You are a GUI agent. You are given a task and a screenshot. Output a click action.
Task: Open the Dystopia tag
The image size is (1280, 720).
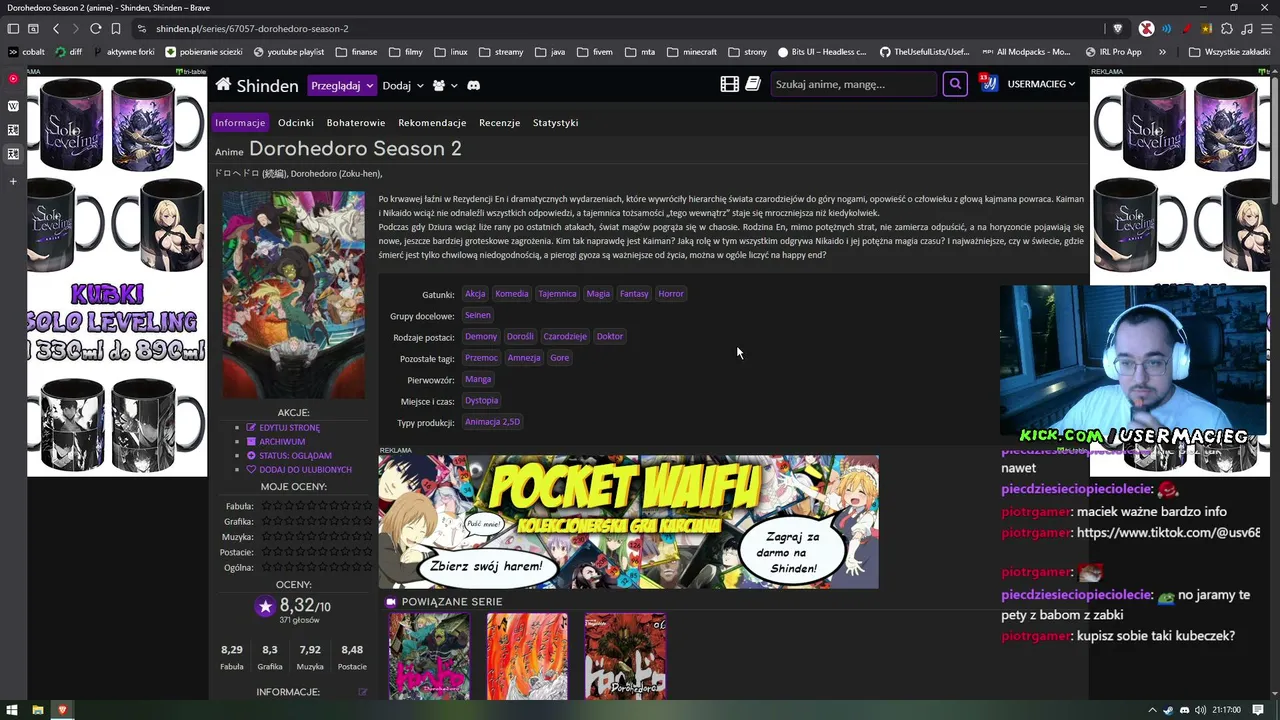pyautogui.click(x=481, y=401)
